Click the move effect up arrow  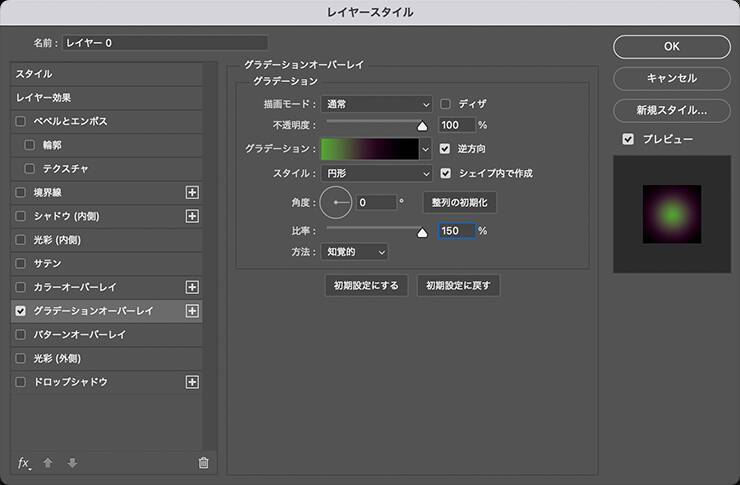click(48, 462)
